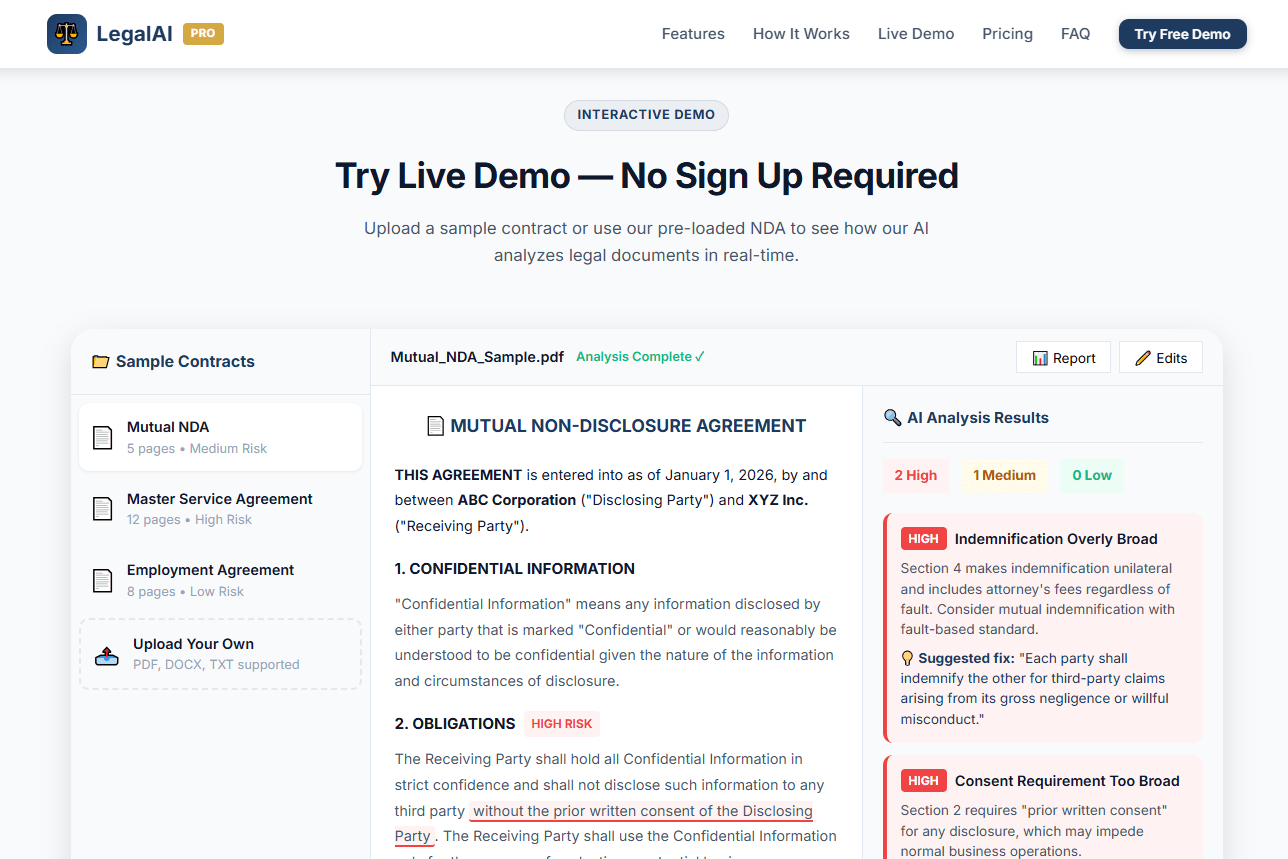Click the Analysis Complete checkmark
The height and width of the screenshot is (859, 1288).
click(x=700, y=357)
